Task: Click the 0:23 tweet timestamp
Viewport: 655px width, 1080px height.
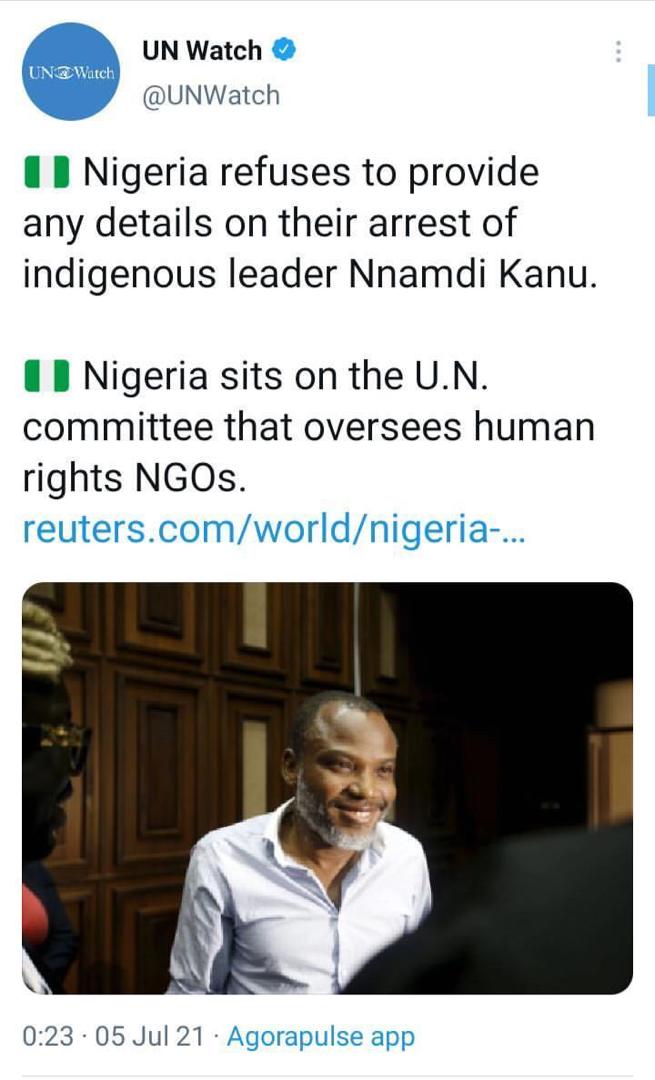Action: click(48, 1037)
